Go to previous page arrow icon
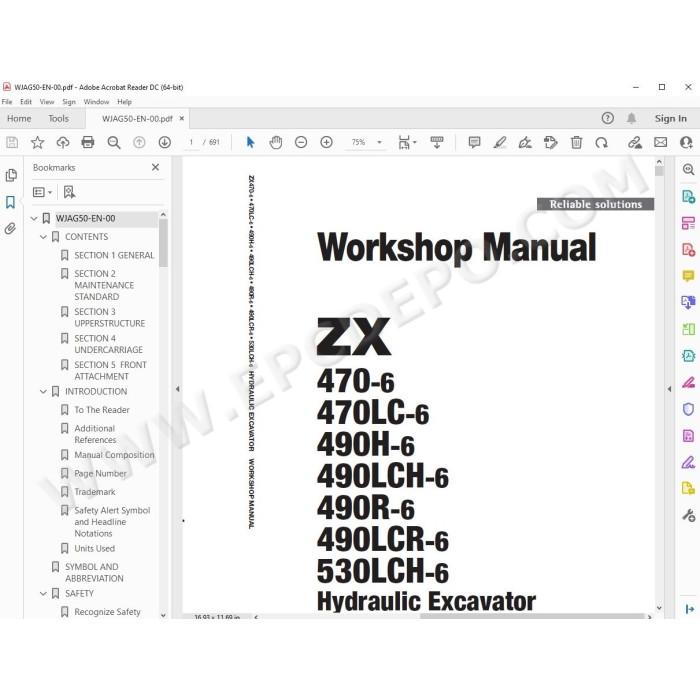Image resolution: width=700 pixels, height=700 pixels. coord(139,142)
